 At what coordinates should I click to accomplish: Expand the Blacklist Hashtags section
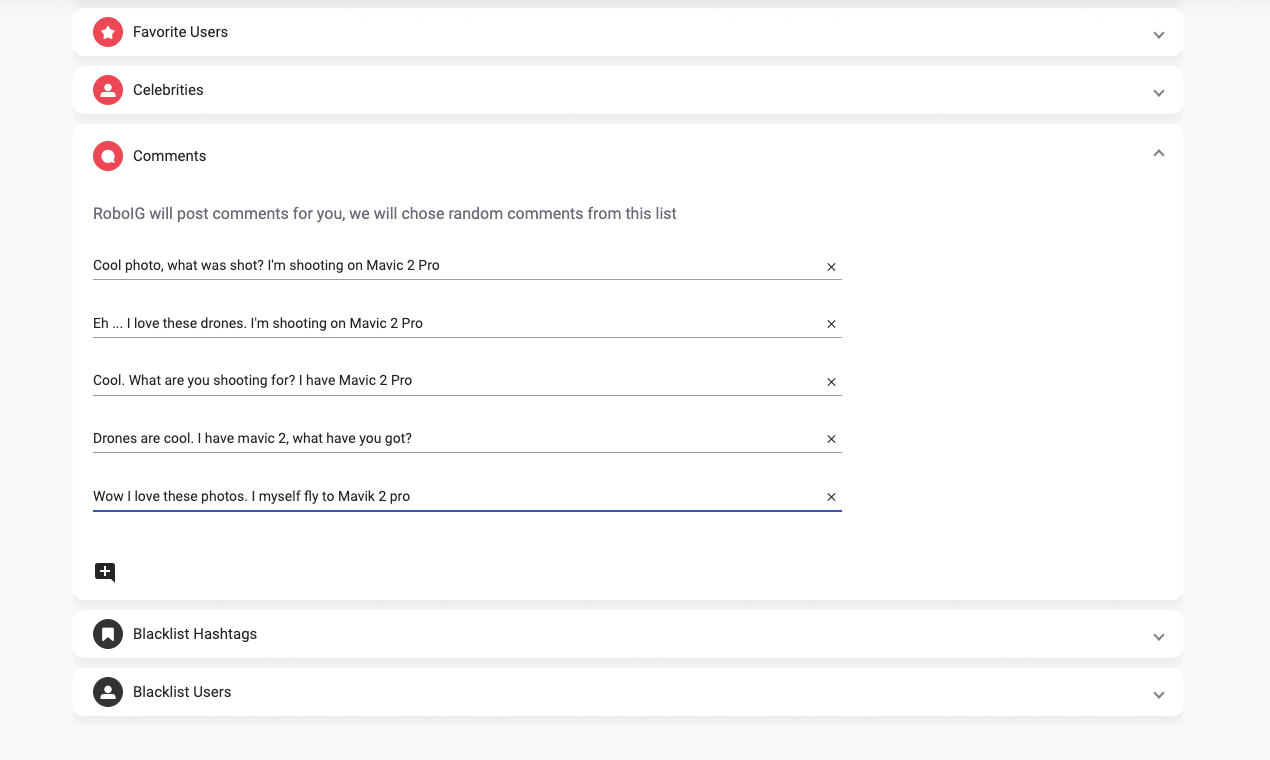(x=1159, y=637)
